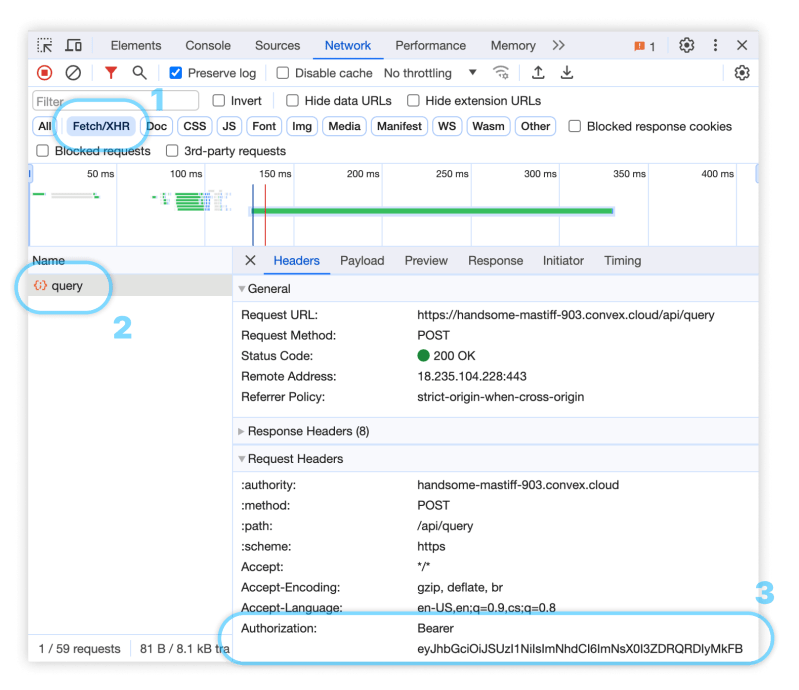Filter by Doc requests
This screenshot has height=690, width=799.
[x=156, y=126]
